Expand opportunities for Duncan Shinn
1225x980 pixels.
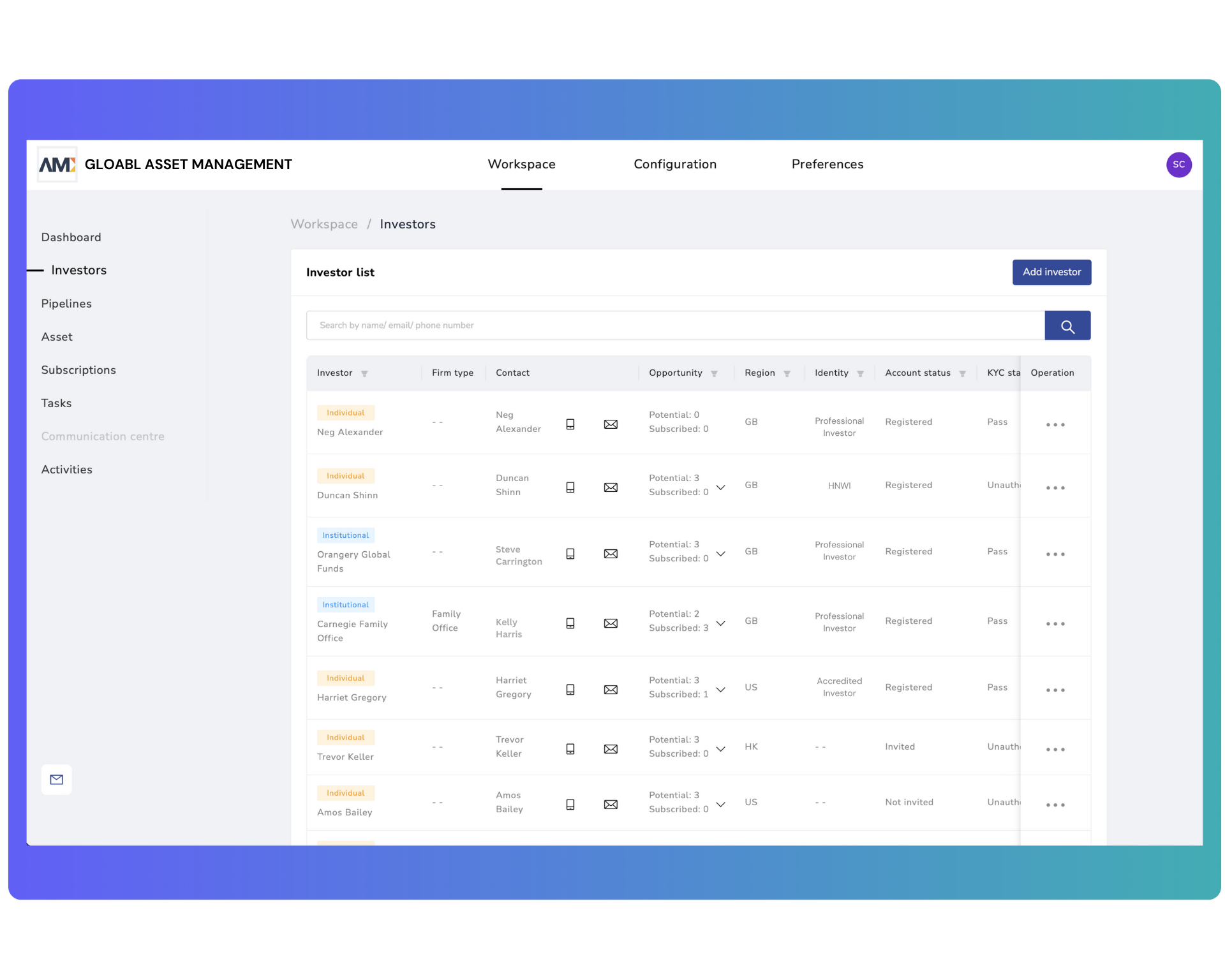tap(720, 487)
